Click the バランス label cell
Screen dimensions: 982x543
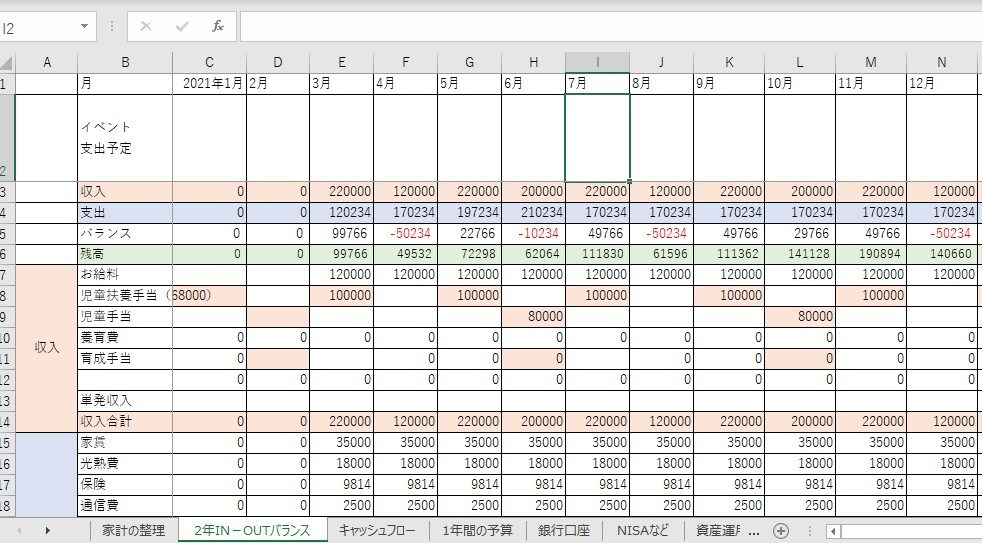[x=125, y=233]
